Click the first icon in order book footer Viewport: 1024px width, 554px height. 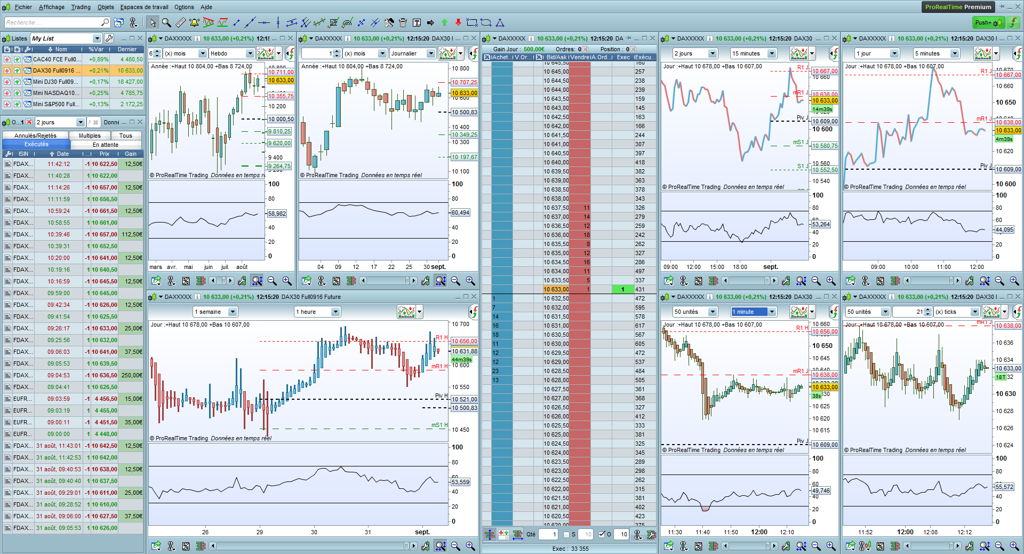pyautogui.click(x=490, y=534)
